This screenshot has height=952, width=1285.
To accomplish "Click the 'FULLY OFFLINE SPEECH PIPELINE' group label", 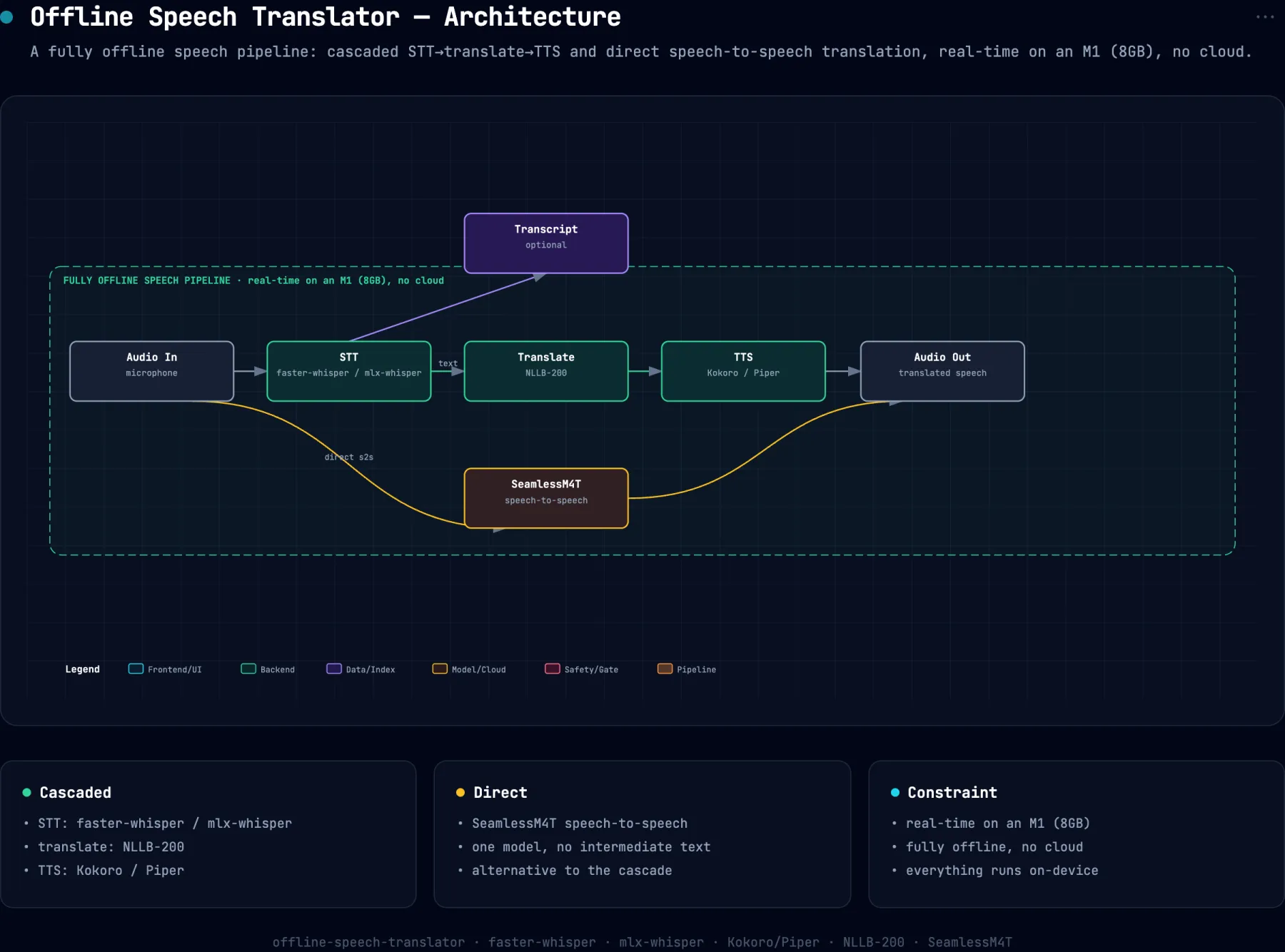I will tap(253, 280).
